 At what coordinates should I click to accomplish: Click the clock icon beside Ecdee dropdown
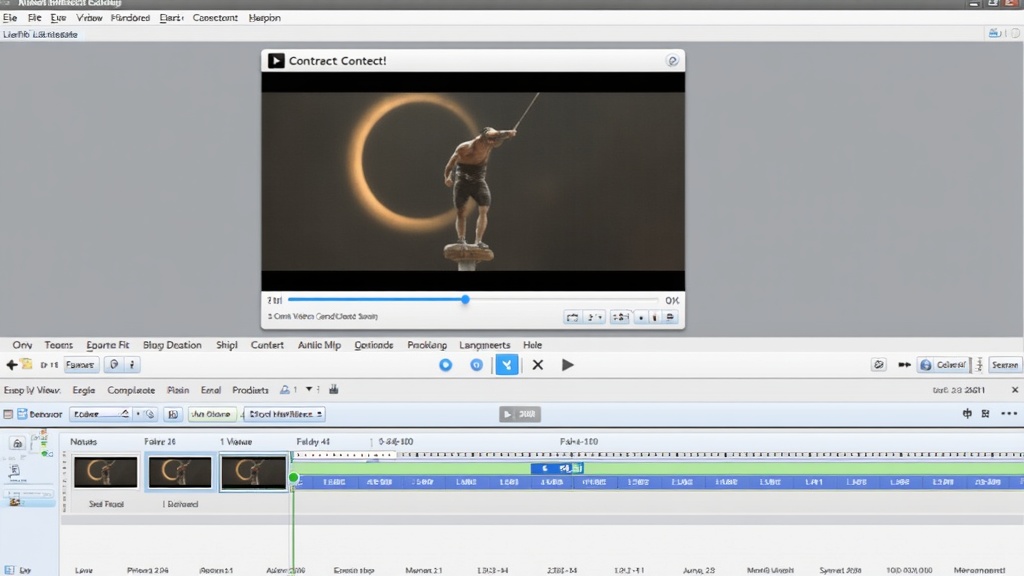click(x=150, y=414)
